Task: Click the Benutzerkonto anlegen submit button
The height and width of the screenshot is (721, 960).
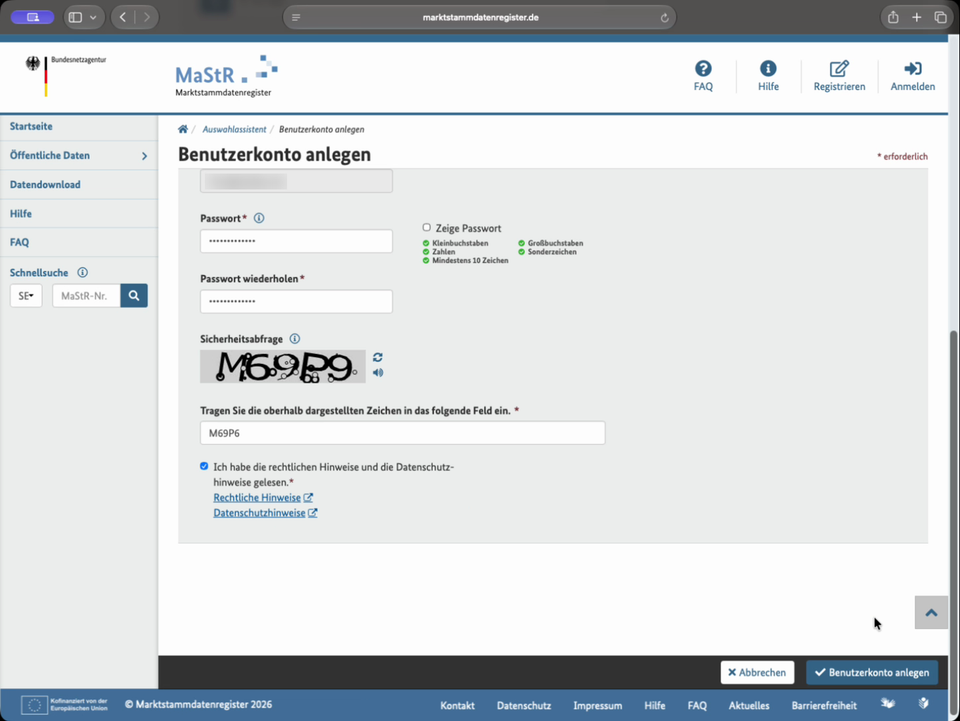Action: [872, 672]
